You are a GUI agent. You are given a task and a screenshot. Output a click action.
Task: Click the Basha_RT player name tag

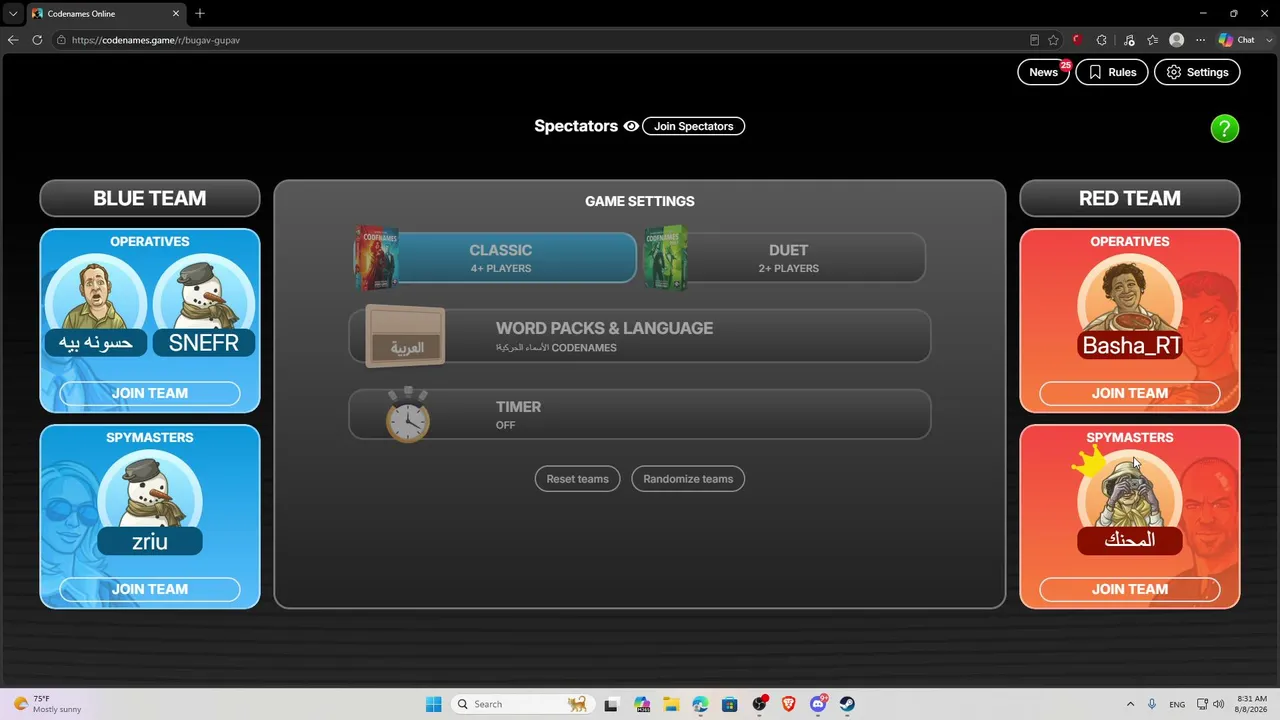(x=1130, y=345)
